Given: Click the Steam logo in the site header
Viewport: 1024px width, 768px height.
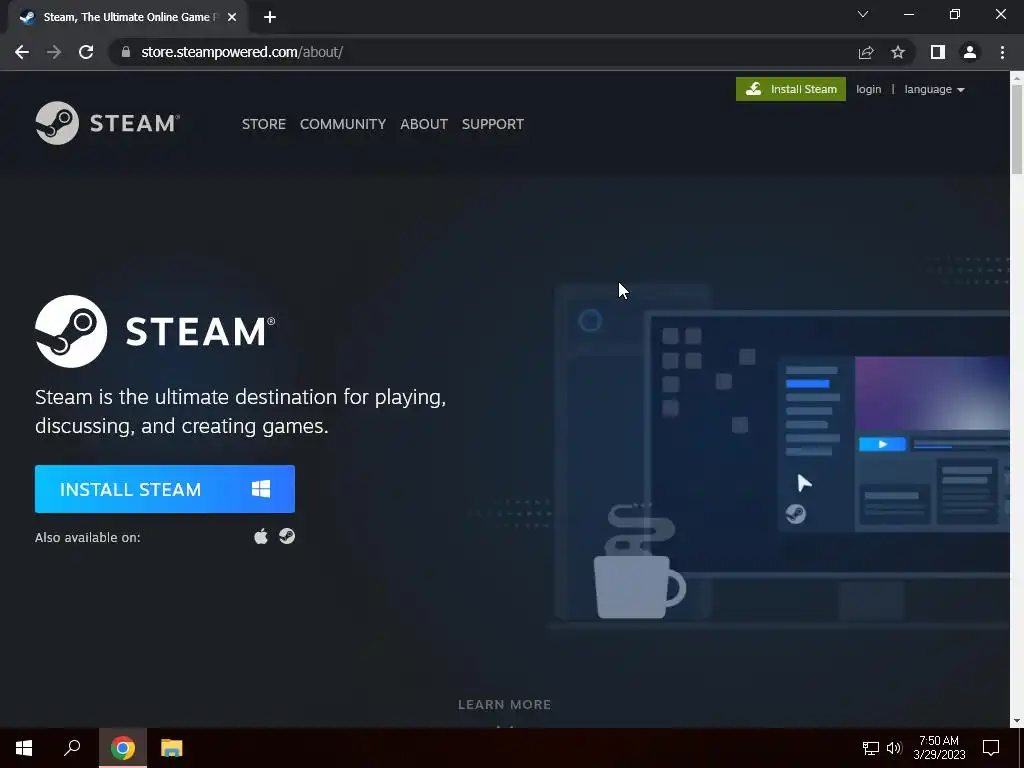Looking at the screenshot, I should tap(108, 123).
